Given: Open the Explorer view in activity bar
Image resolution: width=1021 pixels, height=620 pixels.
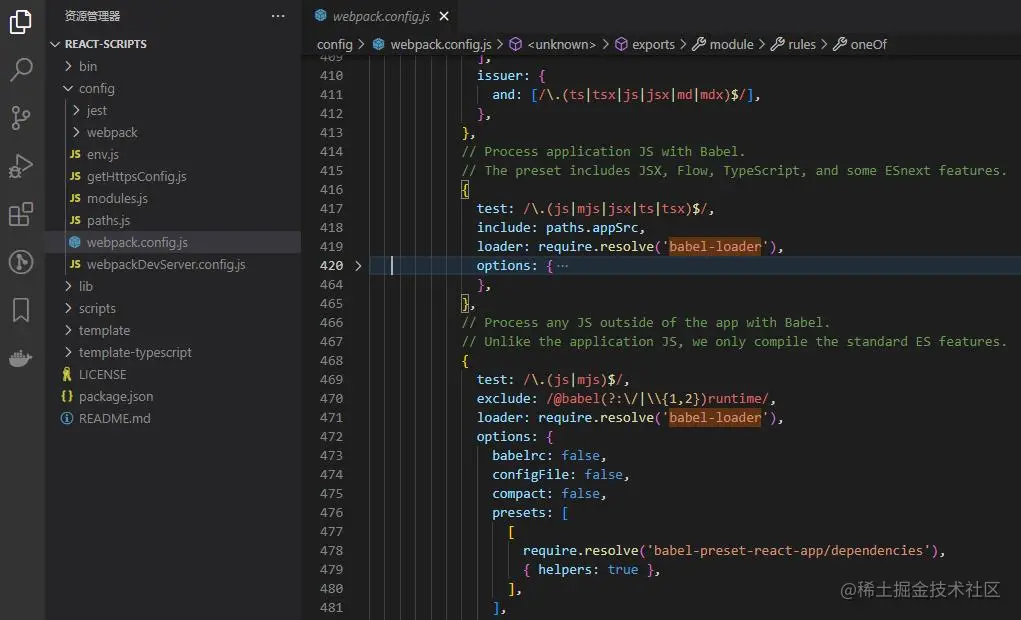Looking at the screenshot, I should 21,21.
